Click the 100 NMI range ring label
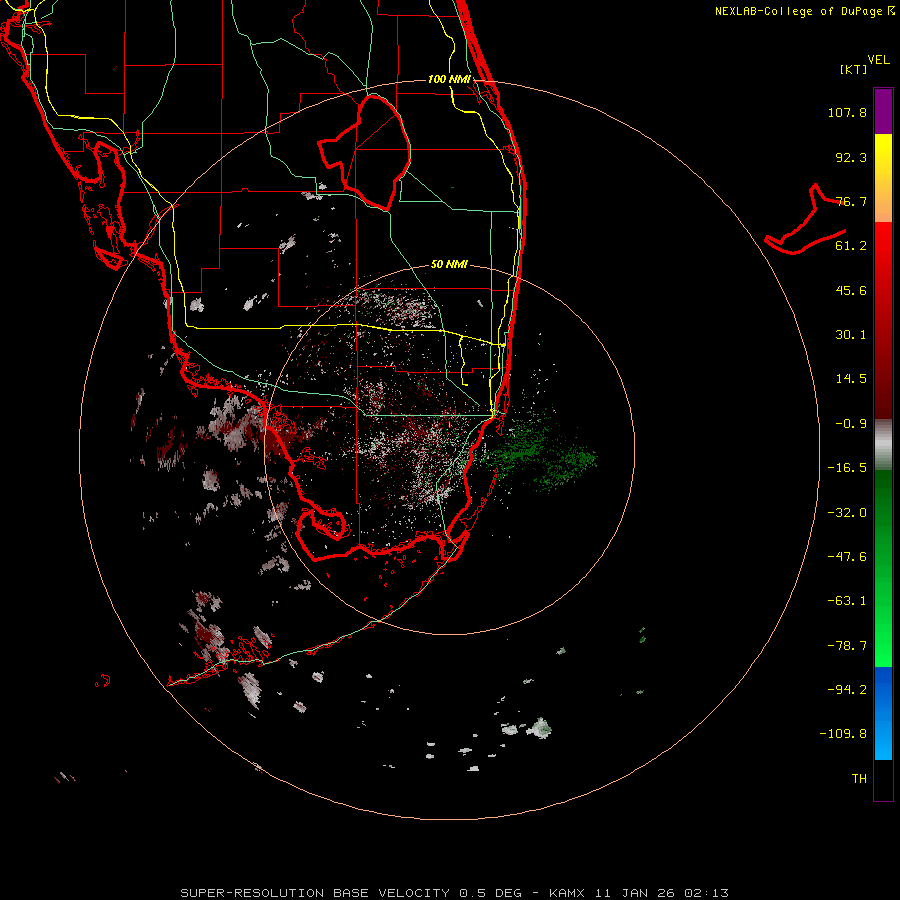This screenshot has height=900, width=900. pyautogui.click(x=449, y=79)
